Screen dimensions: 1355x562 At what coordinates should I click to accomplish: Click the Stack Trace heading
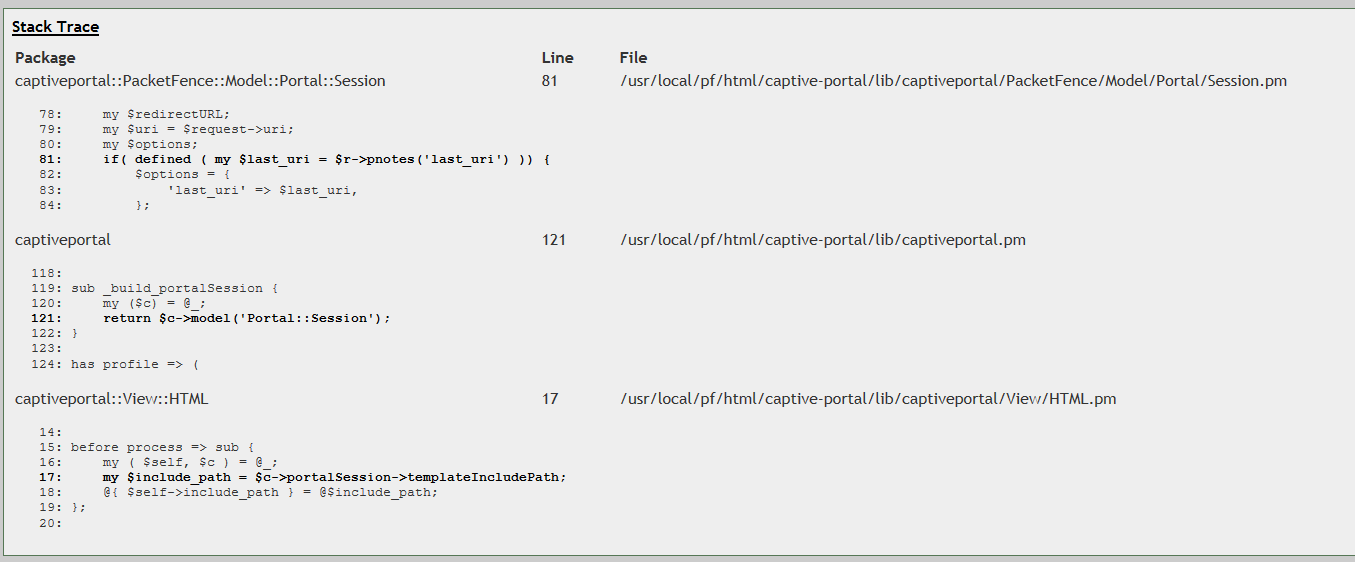tap(55, 27)
